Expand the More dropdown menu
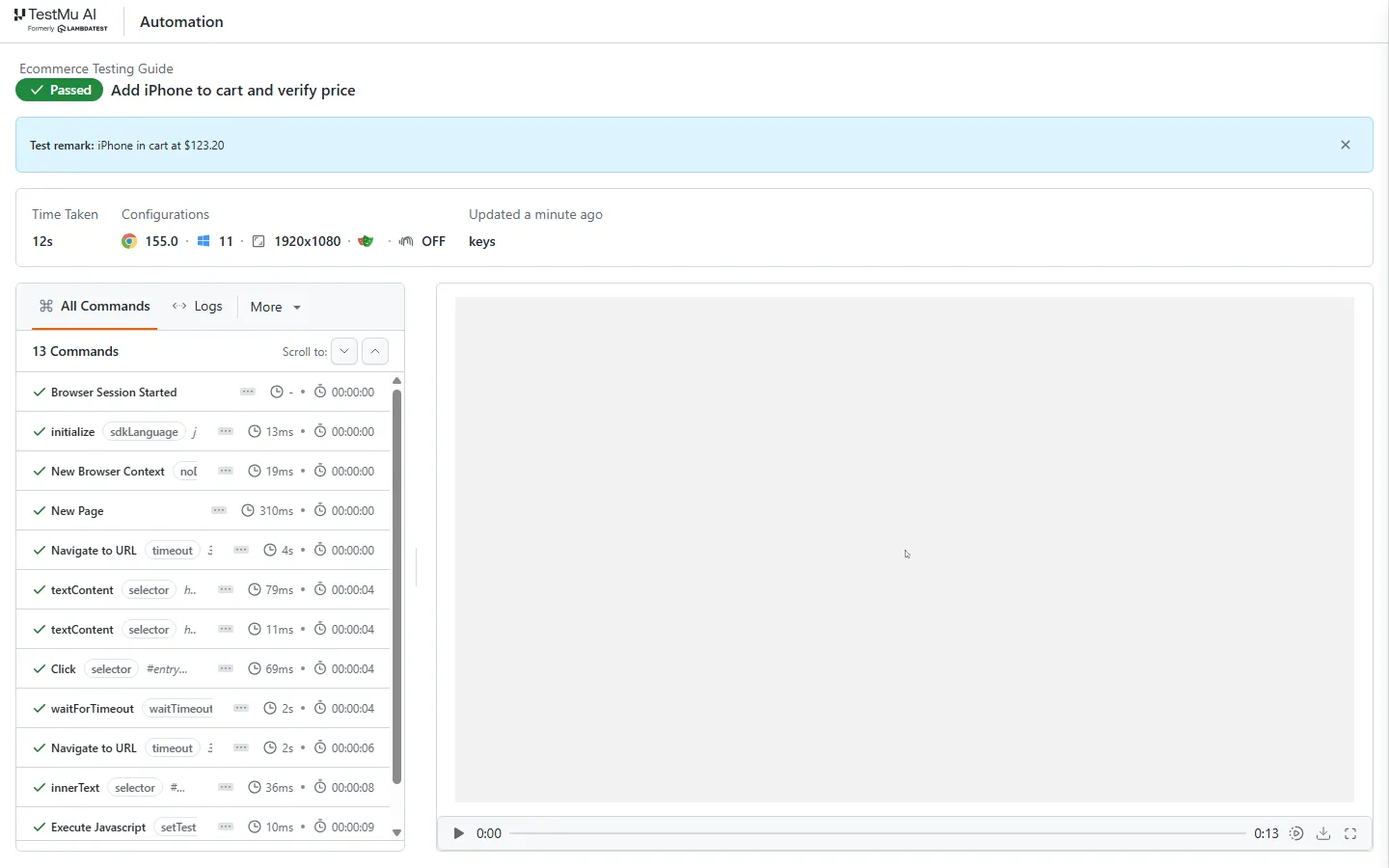 [275, 307]
